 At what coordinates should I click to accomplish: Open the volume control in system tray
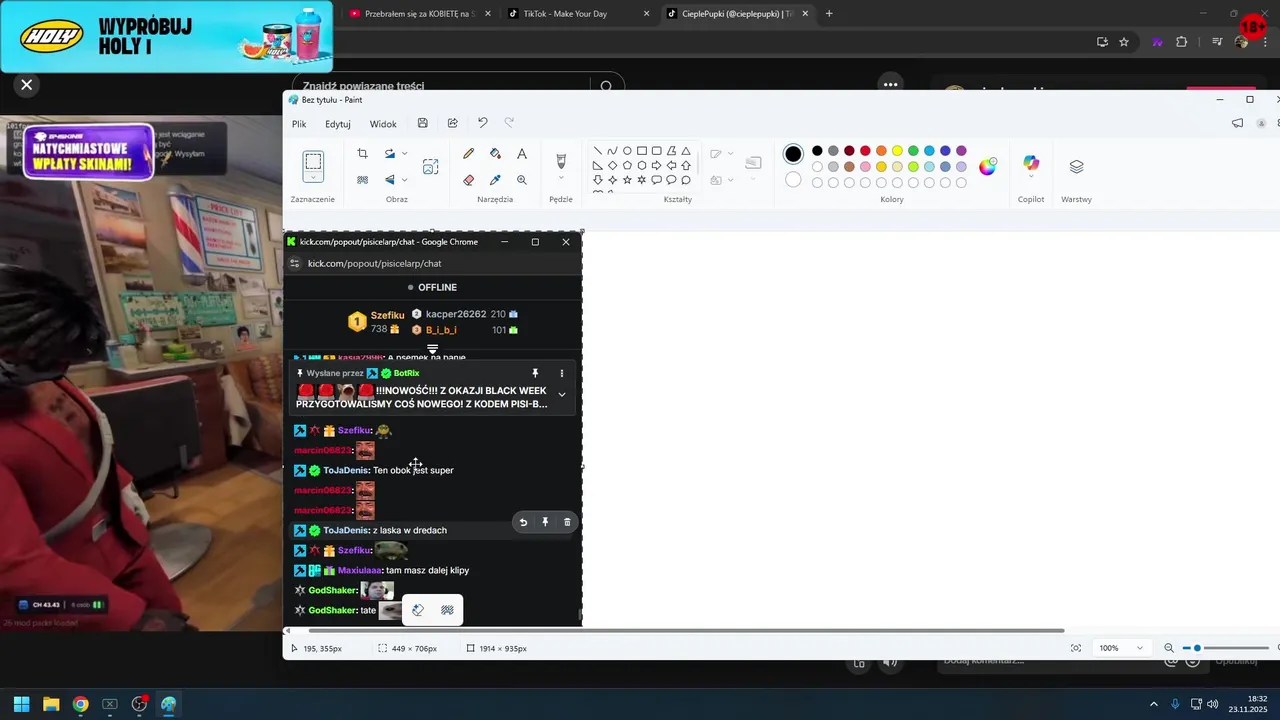[x=1212, y=704]
